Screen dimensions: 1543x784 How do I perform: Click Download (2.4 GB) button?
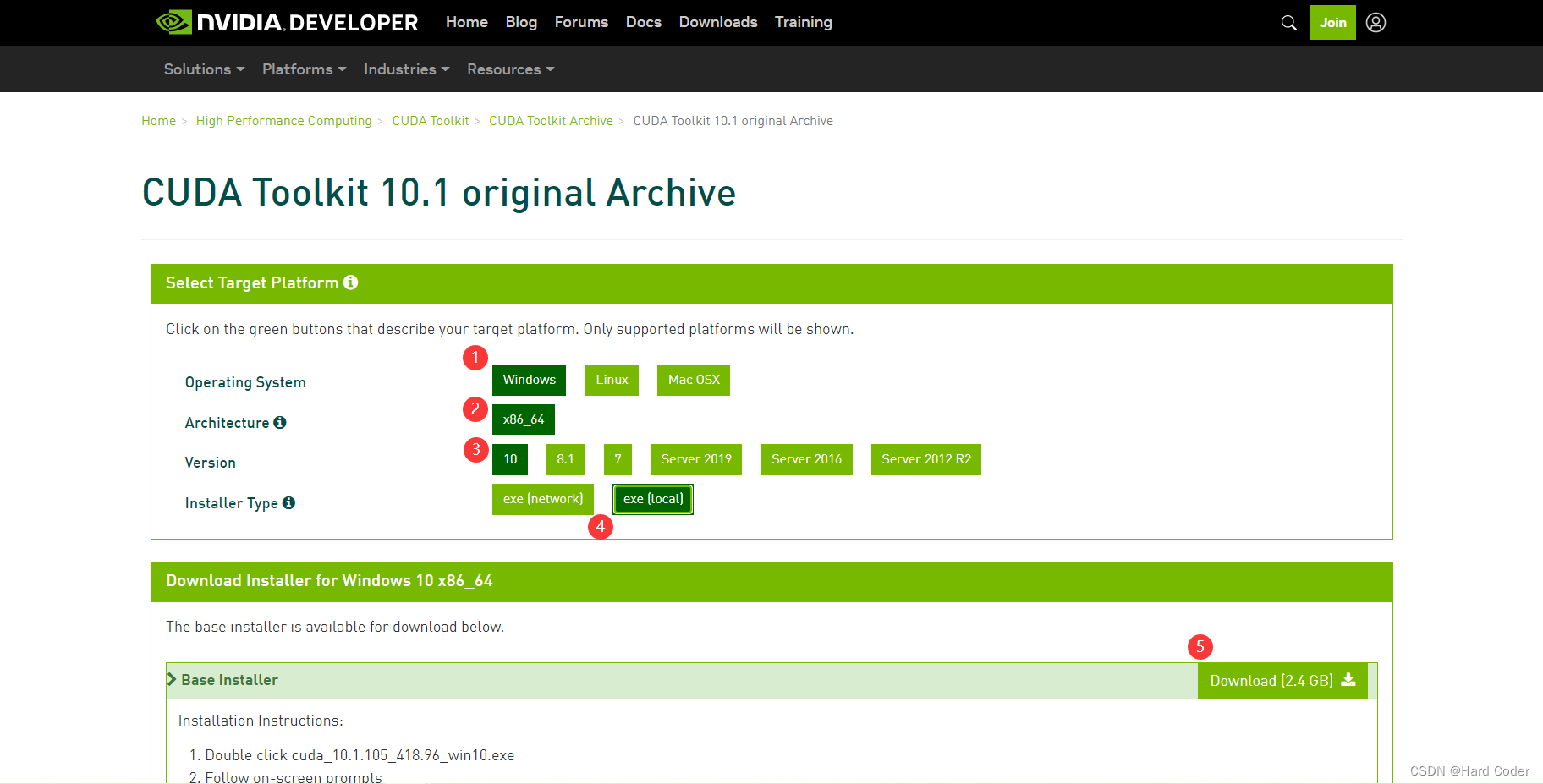[x=1282, y=681]
